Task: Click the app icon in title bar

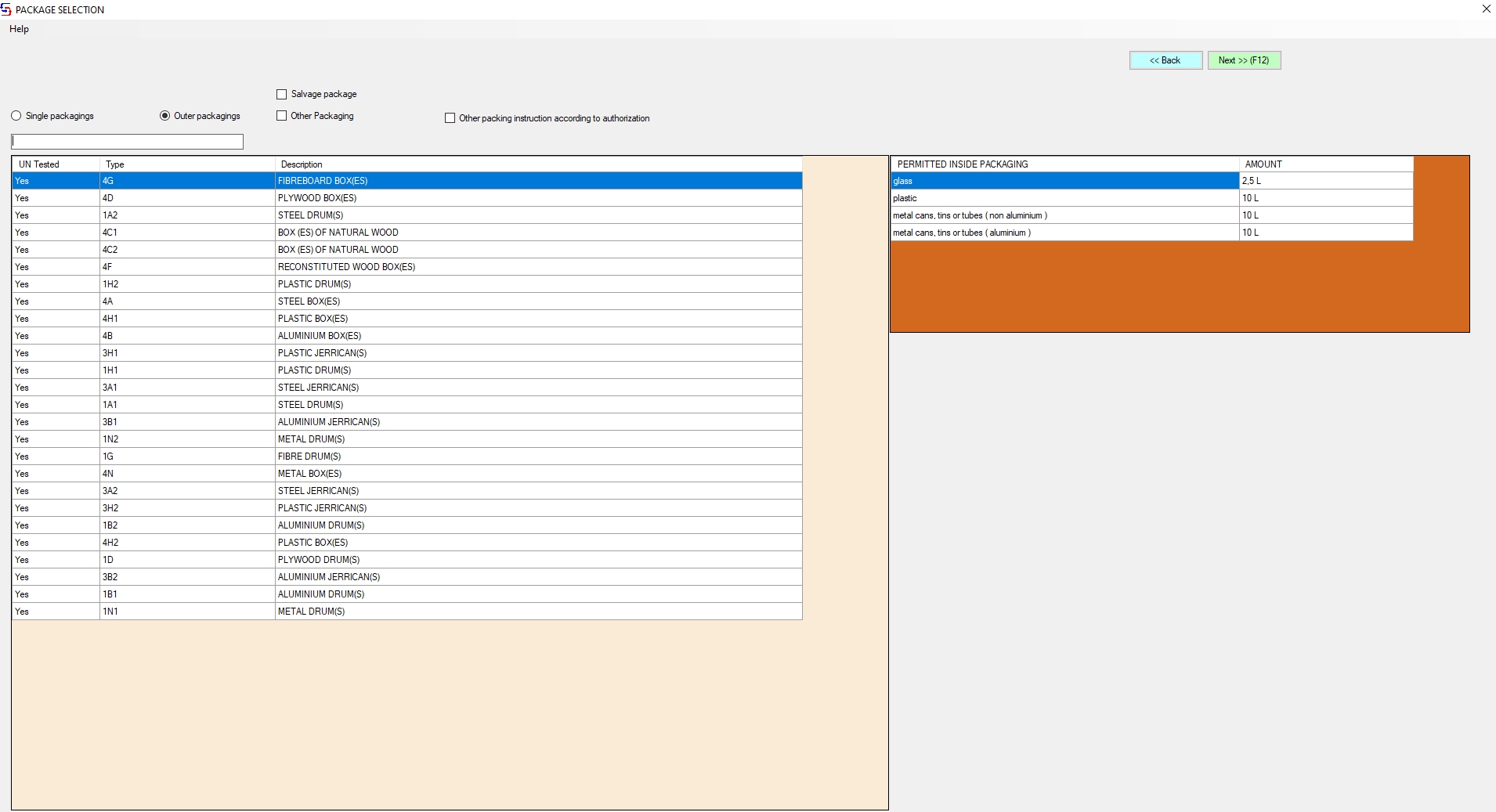Action: [6, 9]
